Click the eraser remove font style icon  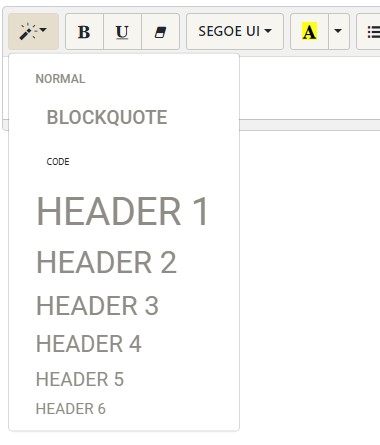tap(161, 32)
